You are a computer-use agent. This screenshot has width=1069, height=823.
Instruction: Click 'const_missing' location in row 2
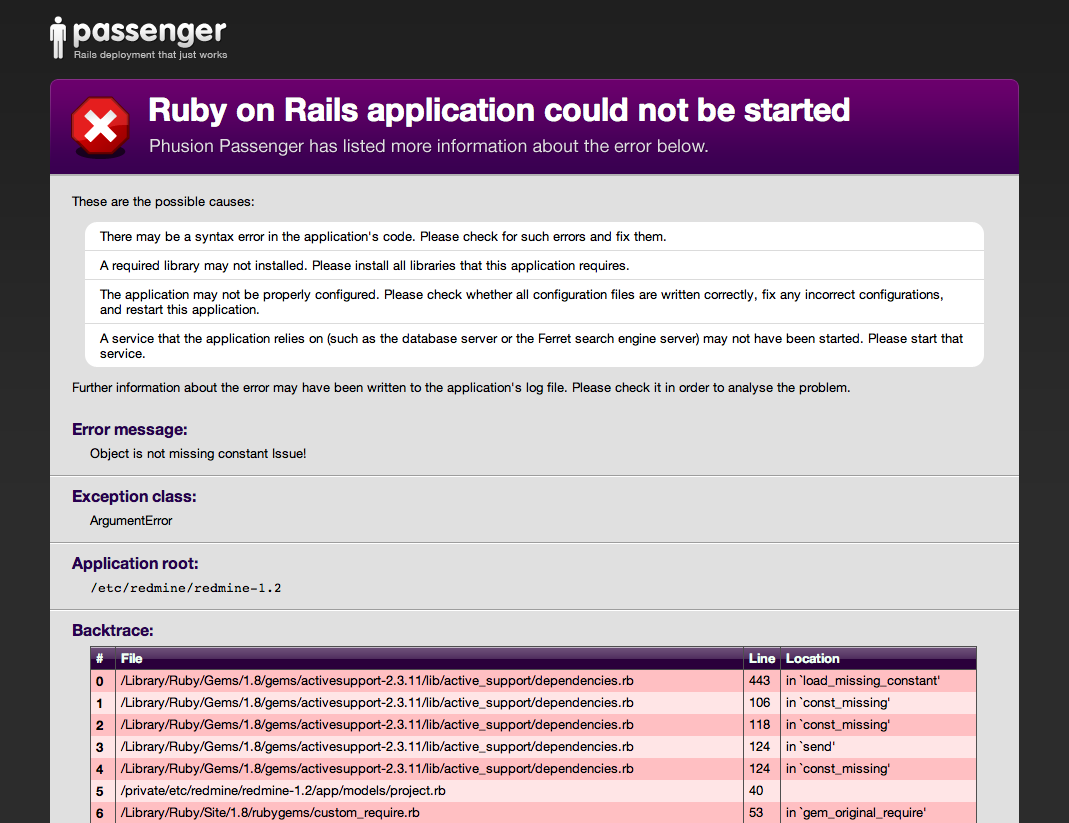(x=838, y=725)
